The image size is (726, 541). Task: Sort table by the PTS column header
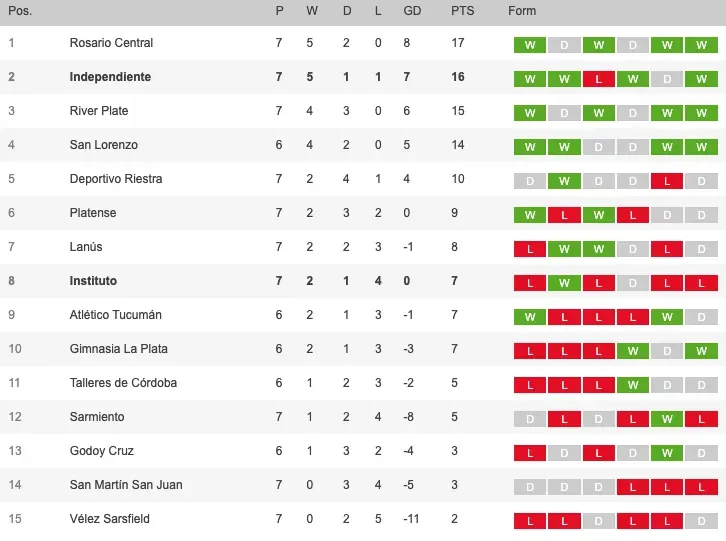pyautogui.click(x=462, y=11)
